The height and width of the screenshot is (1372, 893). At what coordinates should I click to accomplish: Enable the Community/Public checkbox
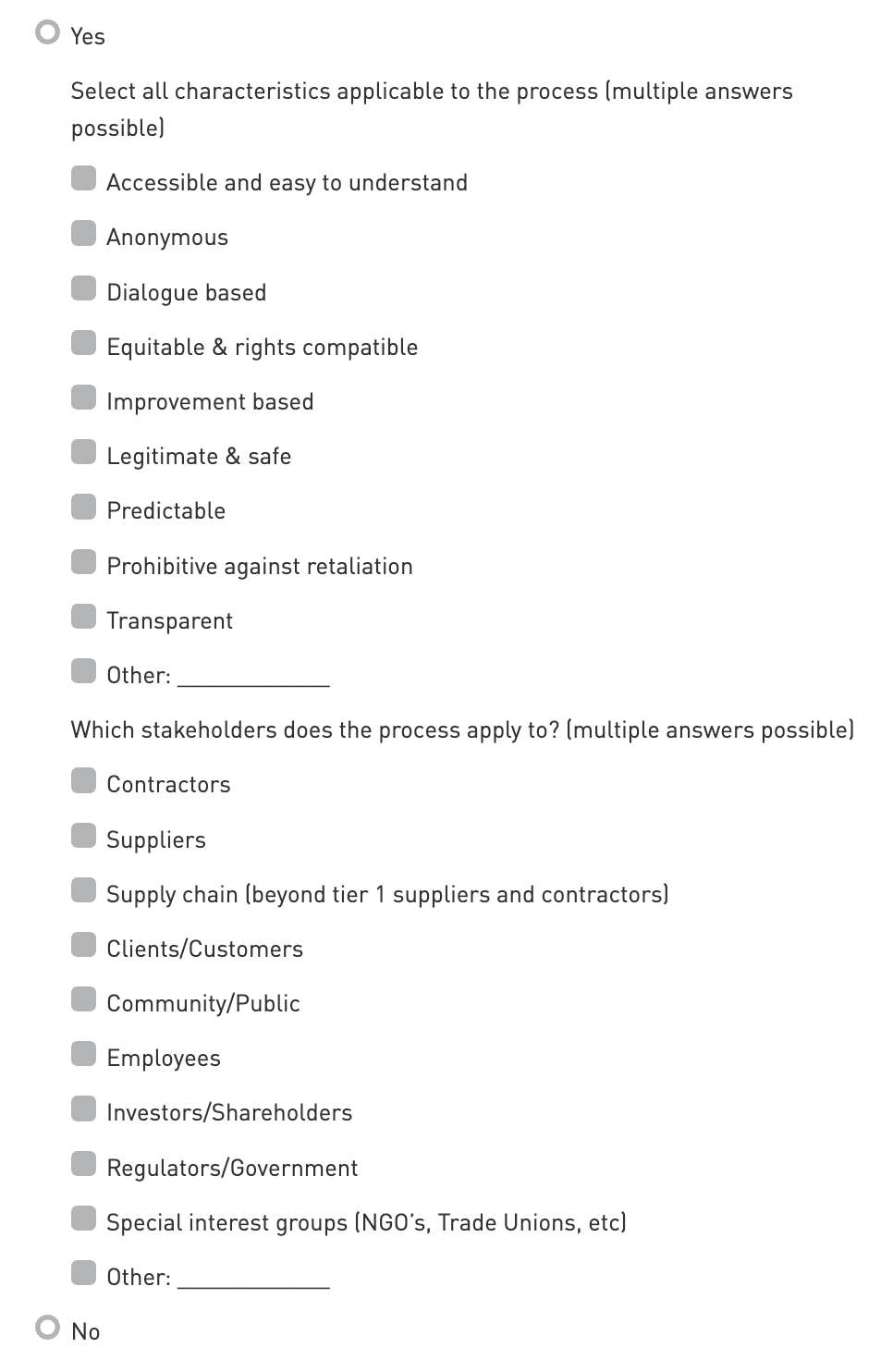pos(84,999)
